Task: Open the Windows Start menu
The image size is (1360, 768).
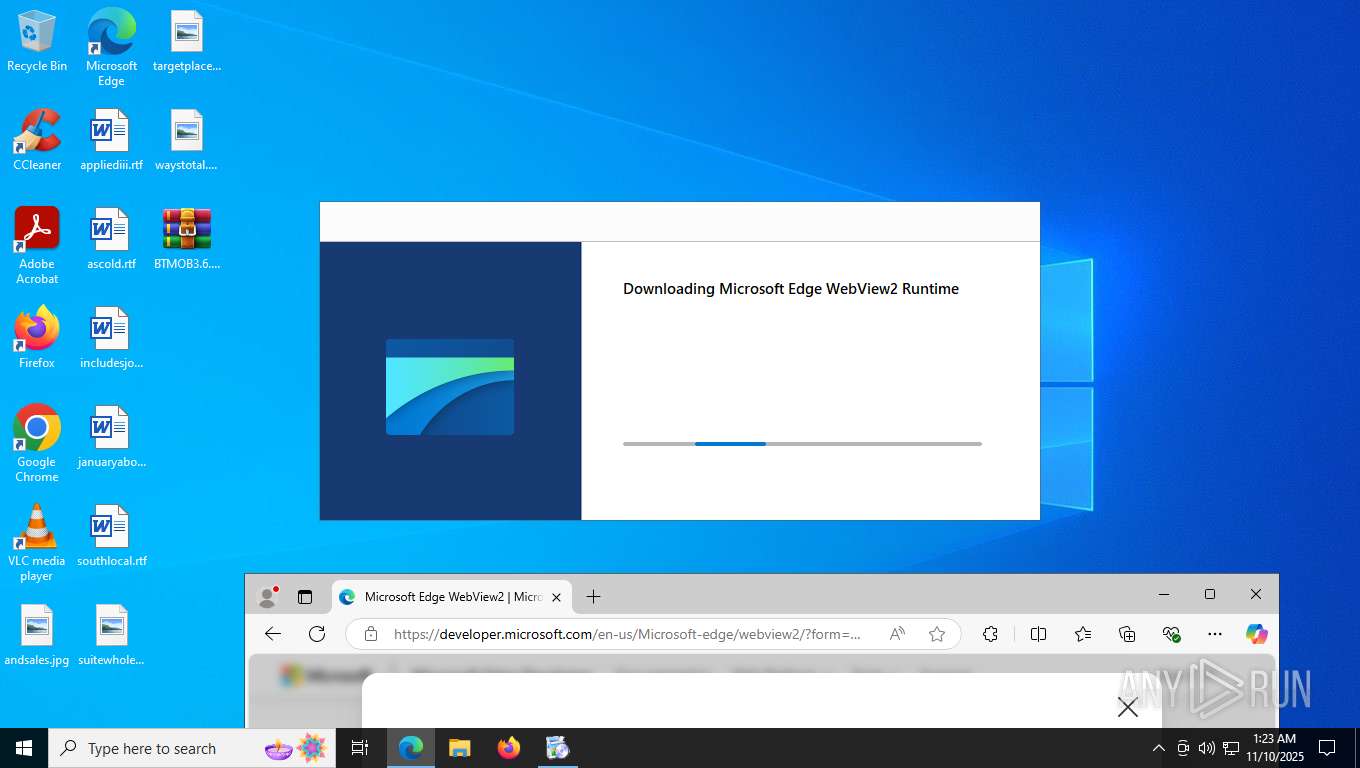Action: [x=24, y=748]
